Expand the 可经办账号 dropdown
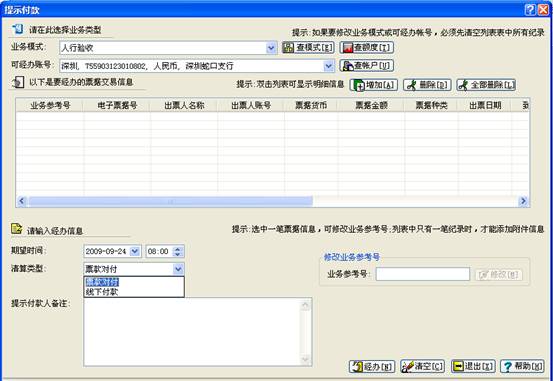The width and height of the screenshot is (553, 381). coord(328,66)
